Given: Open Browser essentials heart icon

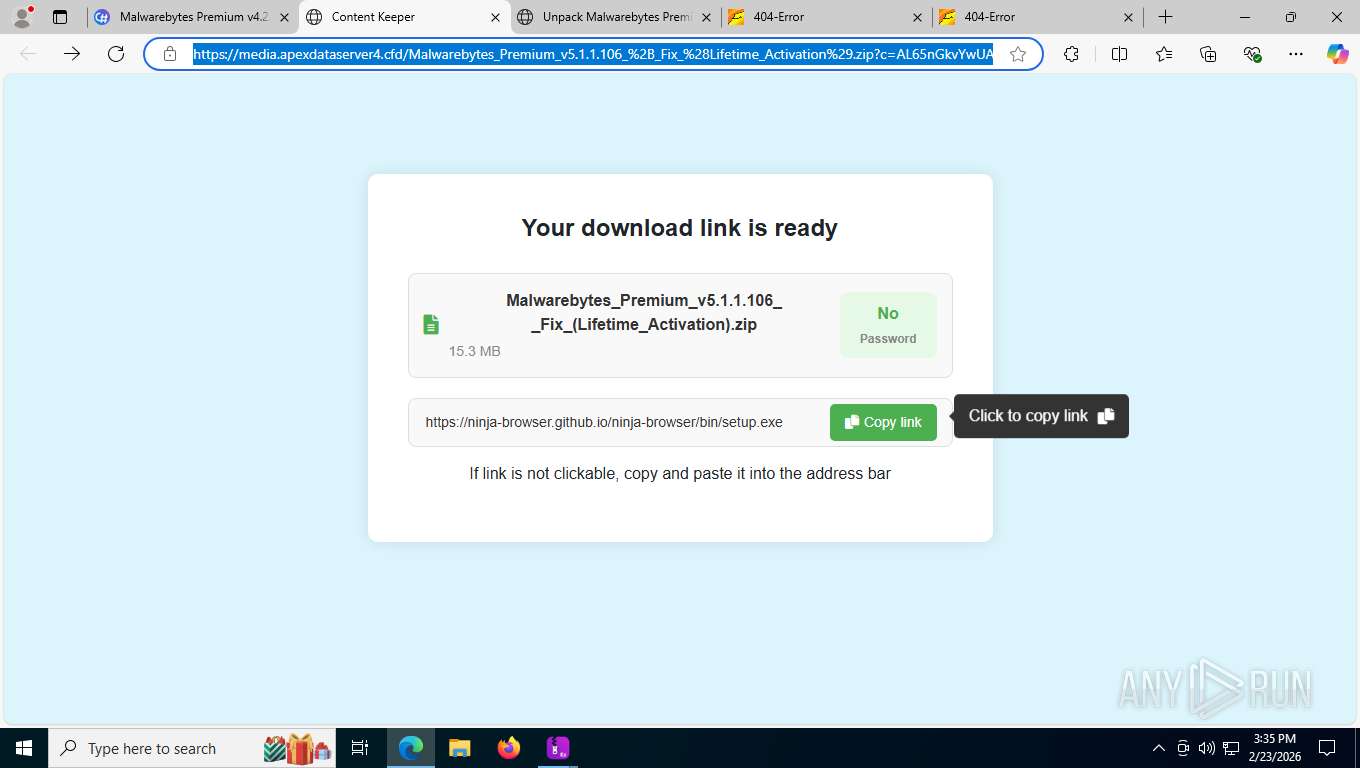Looking at the screenshot, I should (1252, 54).
